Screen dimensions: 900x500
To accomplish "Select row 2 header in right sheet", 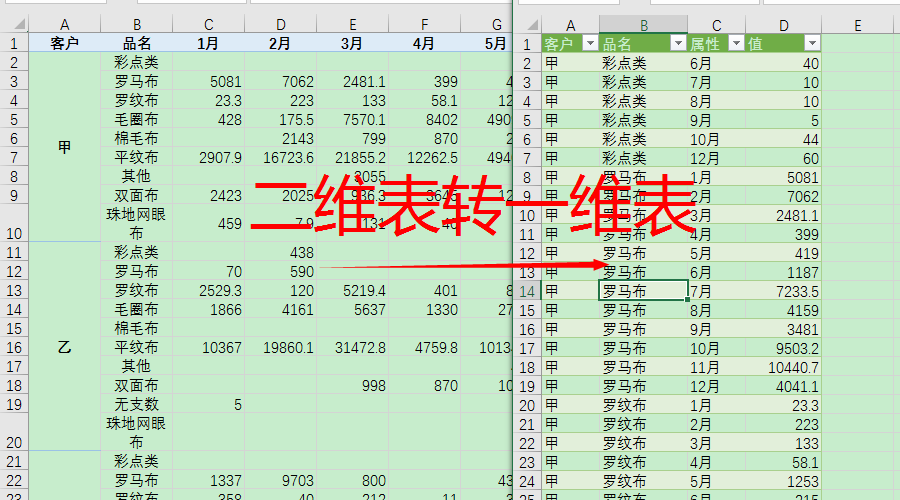I will click(527, 63).
